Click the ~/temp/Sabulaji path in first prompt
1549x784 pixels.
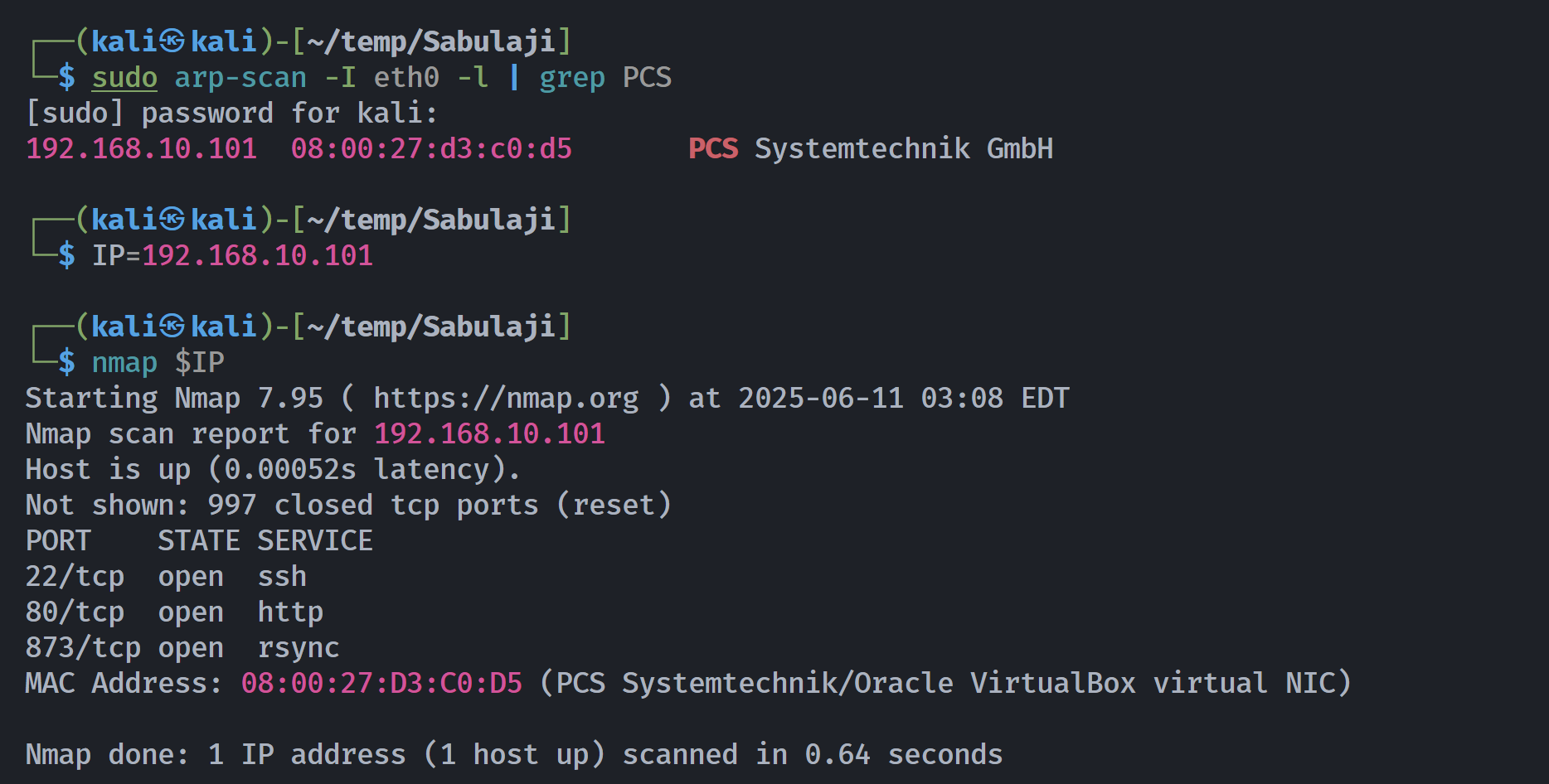coord(431,41)
